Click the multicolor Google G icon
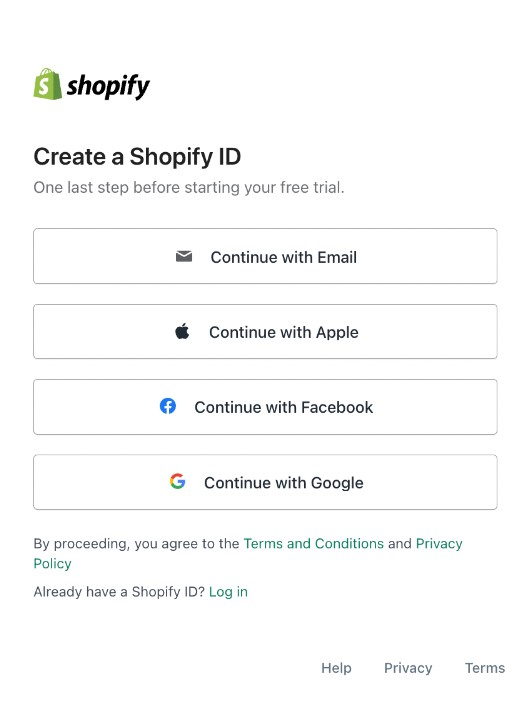531x707 pixels. (178, 481)
